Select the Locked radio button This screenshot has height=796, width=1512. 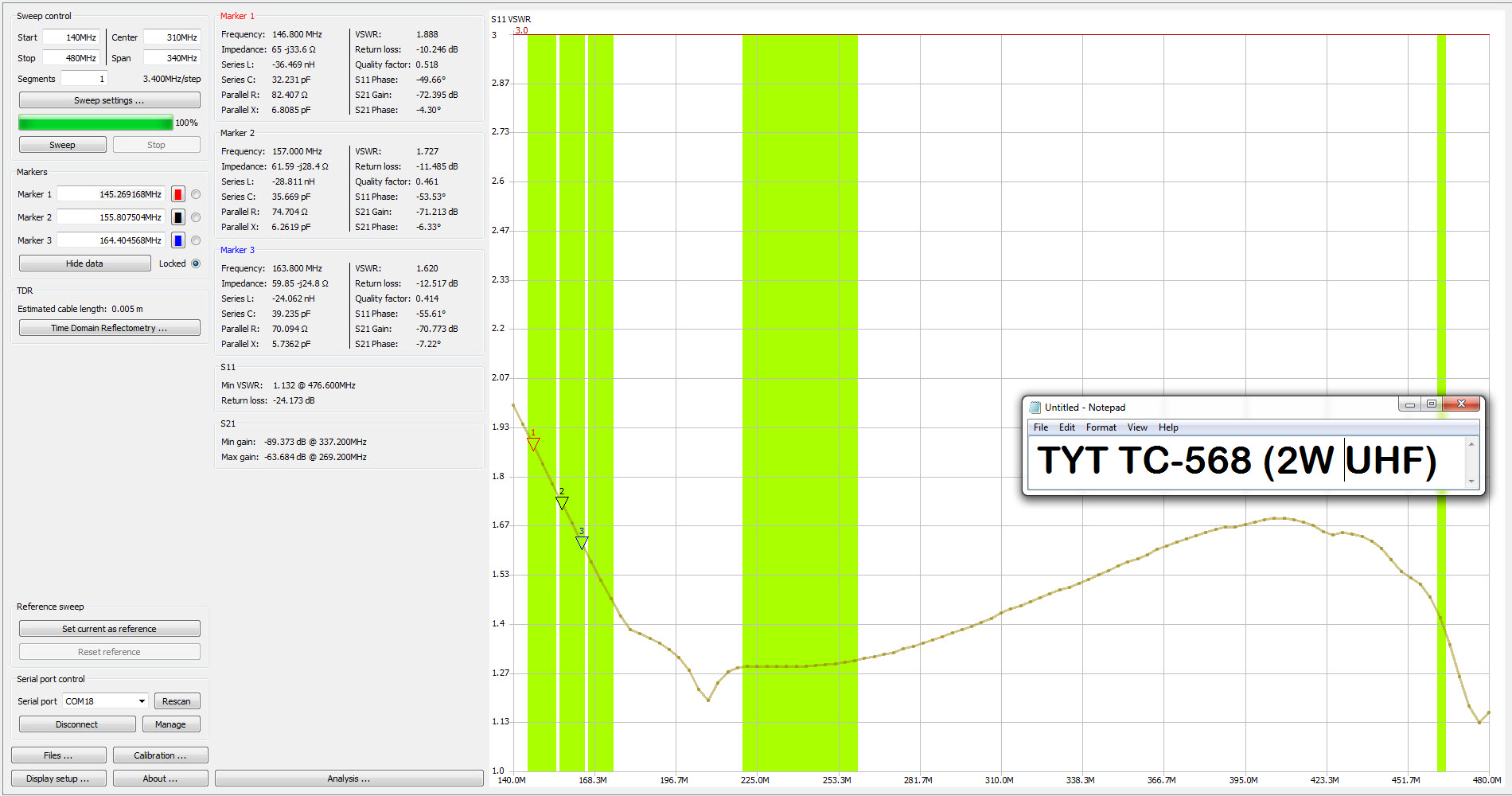(196, 263)
